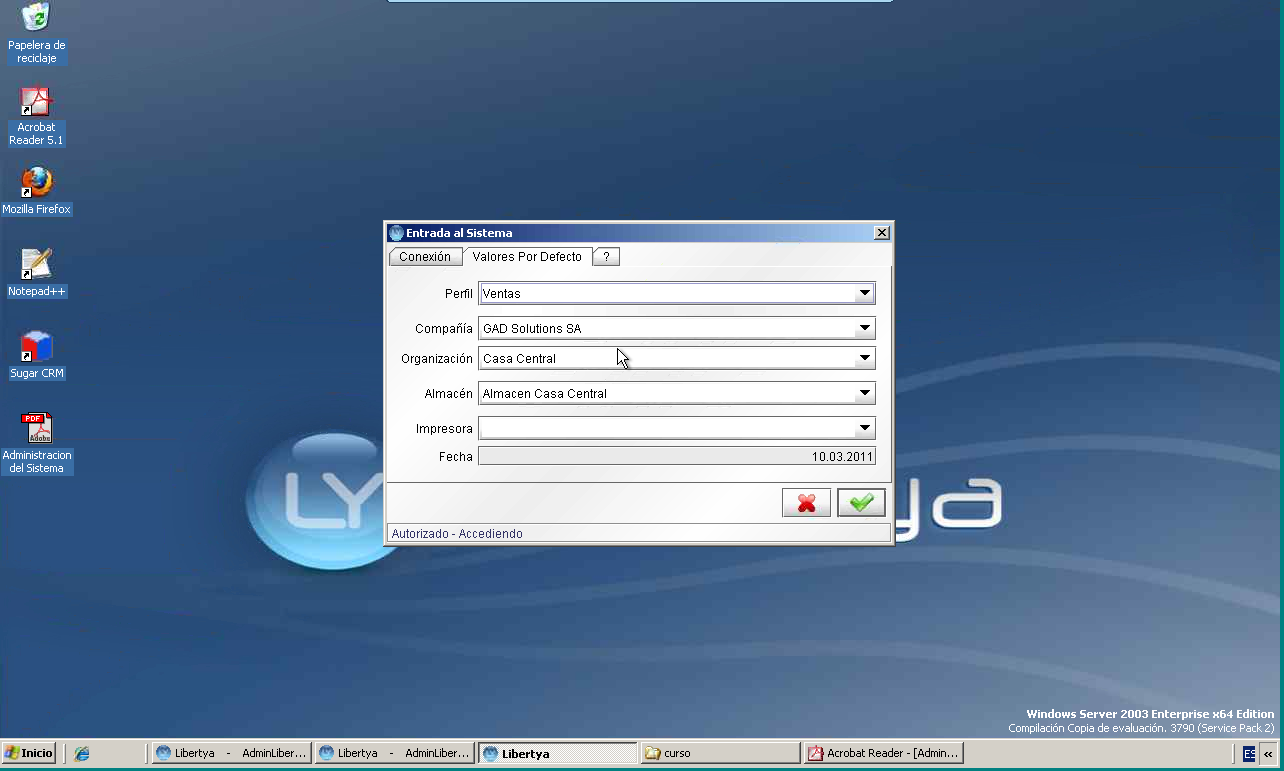Switch to the Conexión tab
The width and height of the screenshot is (1284, 771).
(x=425, y=257)
